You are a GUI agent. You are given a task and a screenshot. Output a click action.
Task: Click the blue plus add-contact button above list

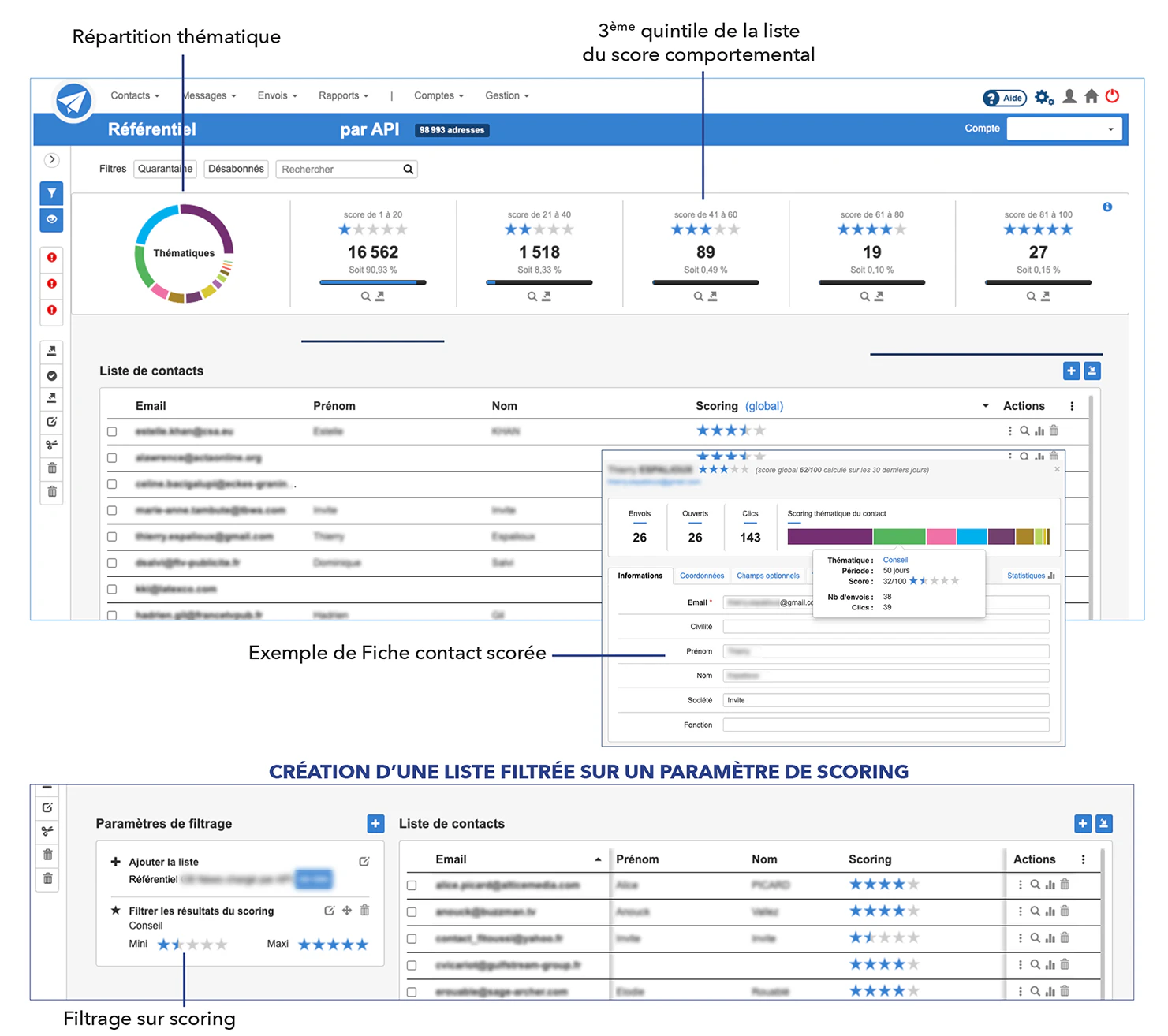point(1071,371)
